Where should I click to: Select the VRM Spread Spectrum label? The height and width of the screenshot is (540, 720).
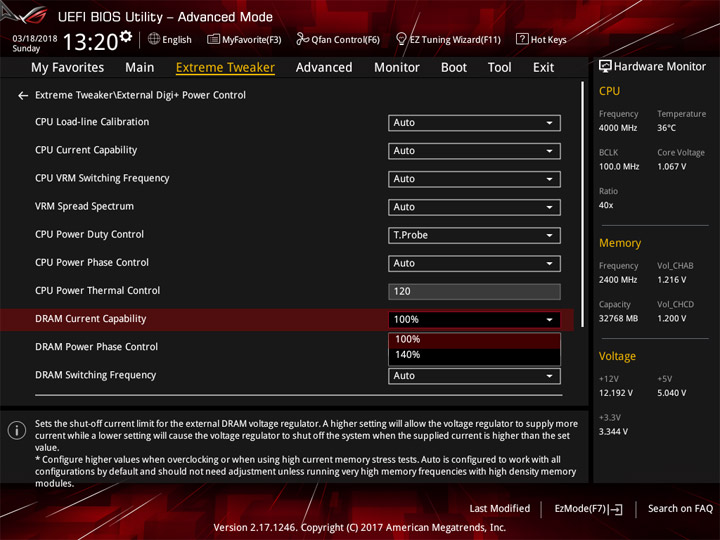click(x=84, y=206)
